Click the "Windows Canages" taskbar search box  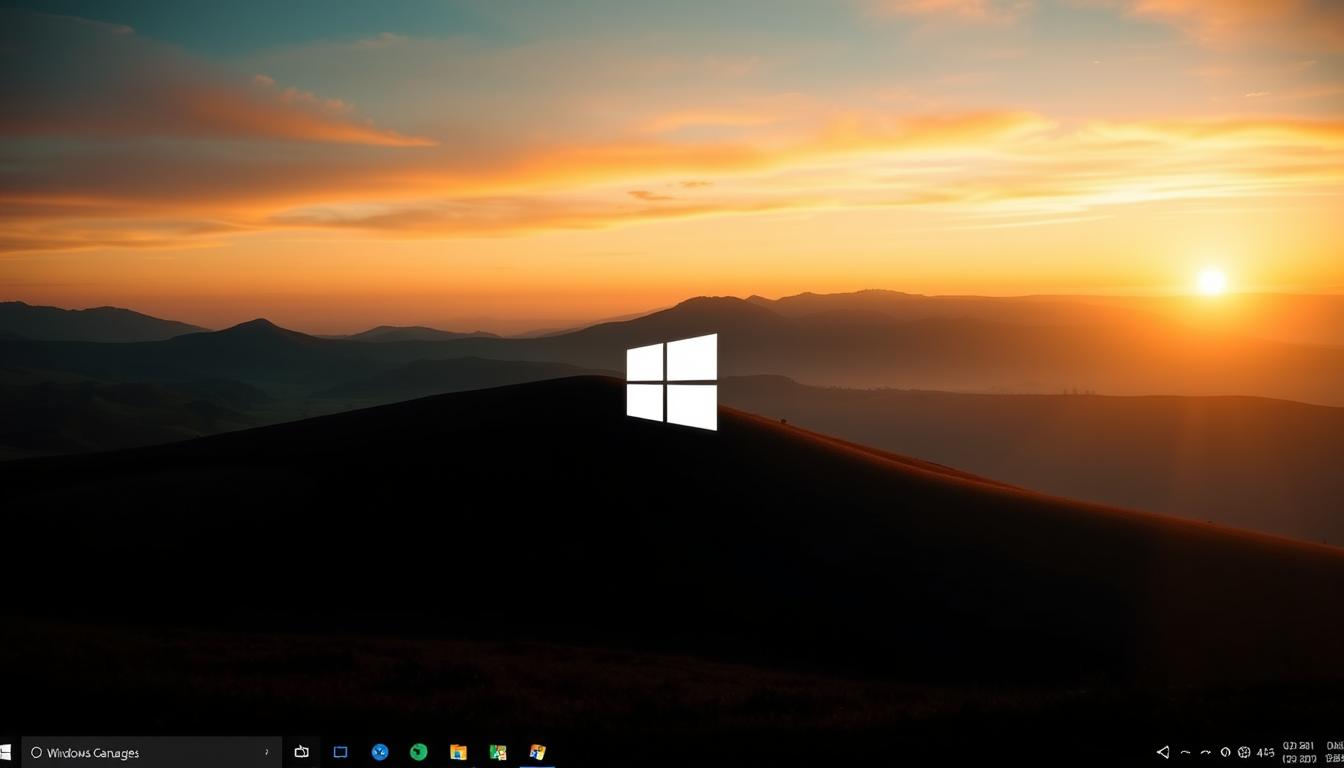[151, 752]
